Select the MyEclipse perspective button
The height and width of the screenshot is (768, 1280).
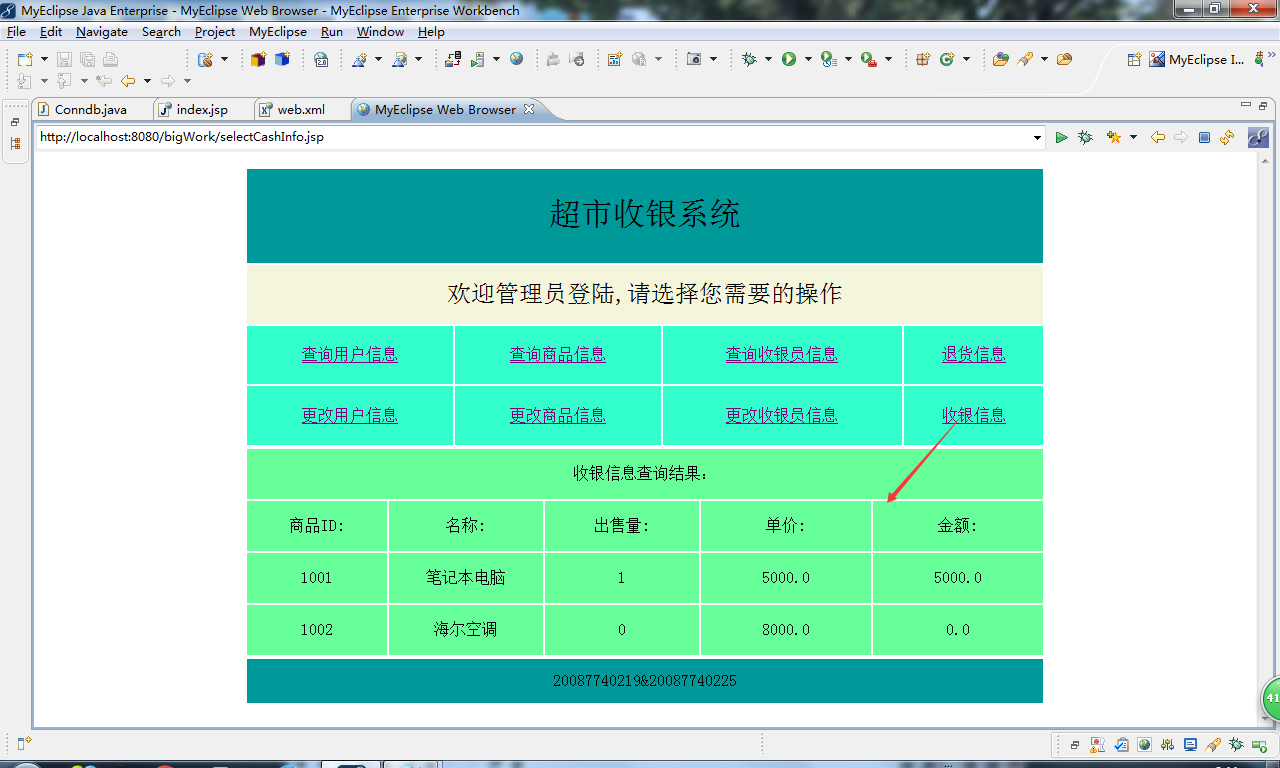(1197, 60)
